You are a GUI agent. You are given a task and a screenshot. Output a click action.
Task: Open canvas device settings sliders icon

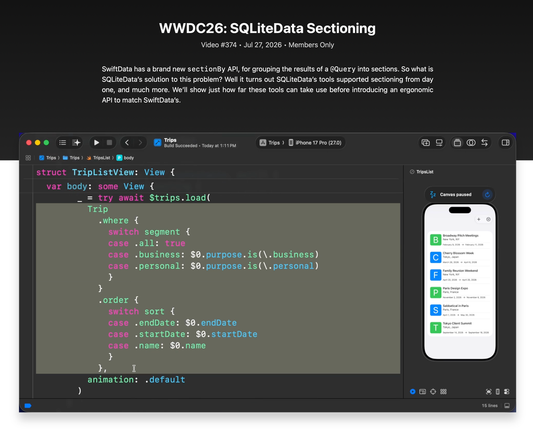[x=506, y=392]
